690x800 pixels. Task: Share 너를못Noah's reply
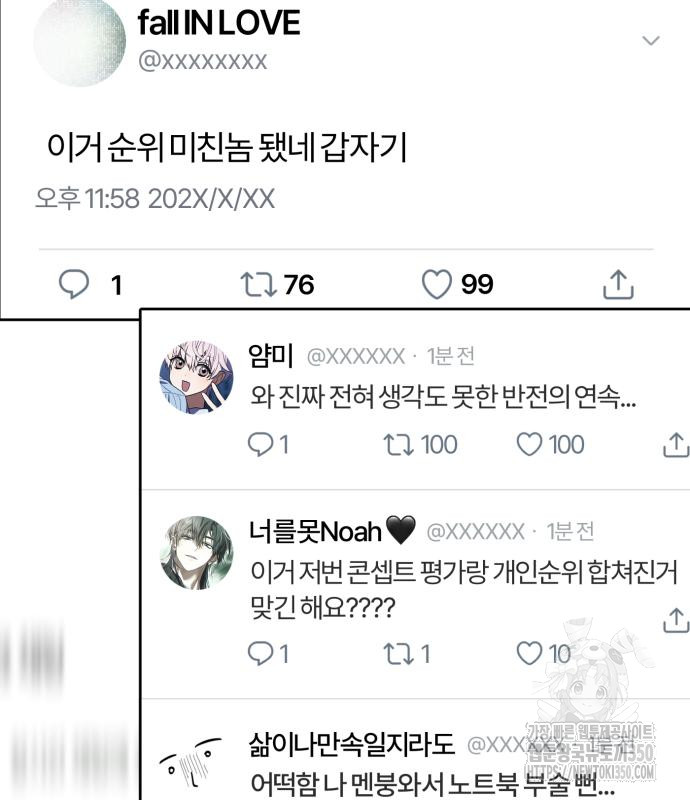click(x=676, y=620)
